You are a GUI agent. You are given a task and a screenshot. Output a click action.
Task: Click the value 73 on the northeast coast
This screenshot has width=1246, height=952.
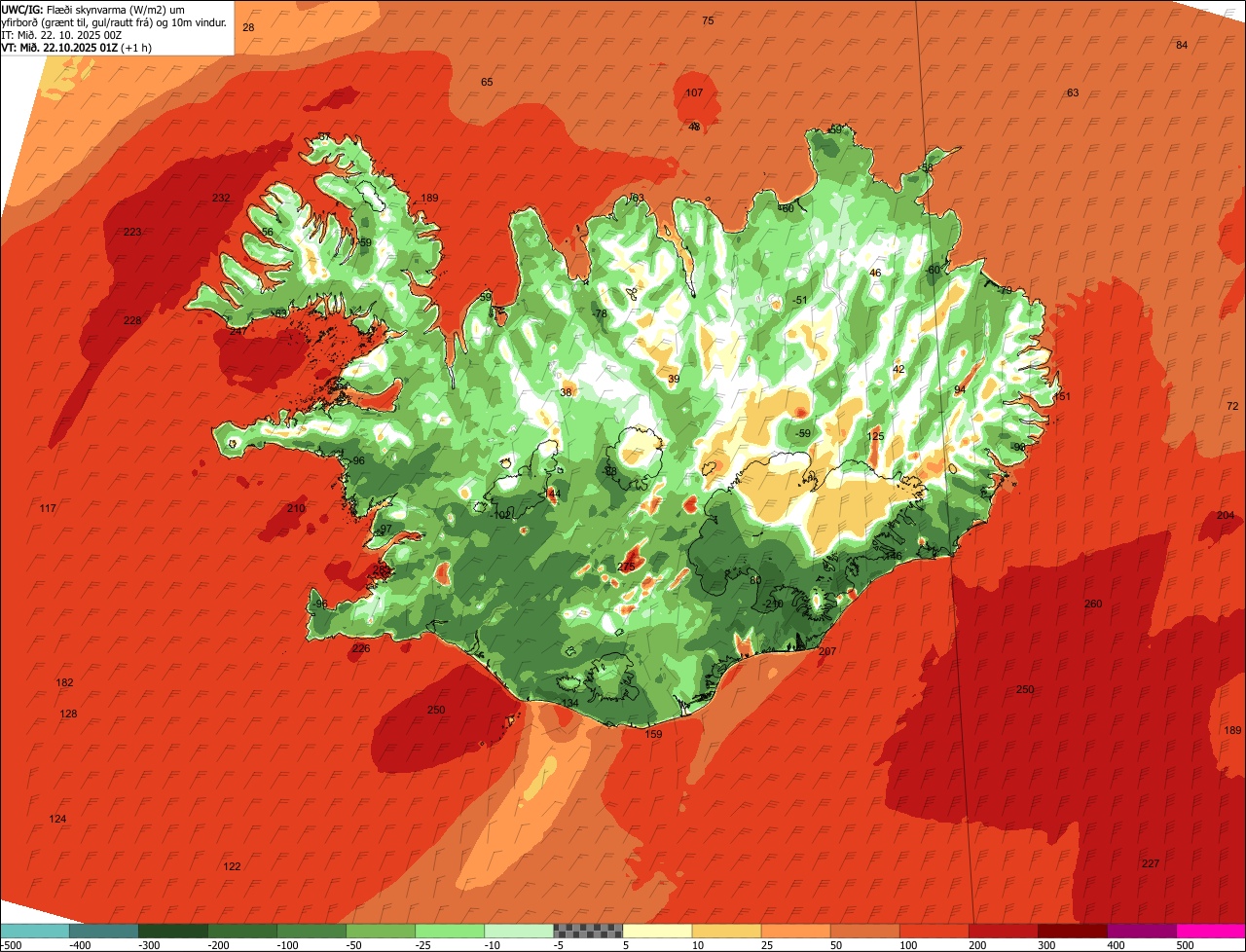(1006, 290)
